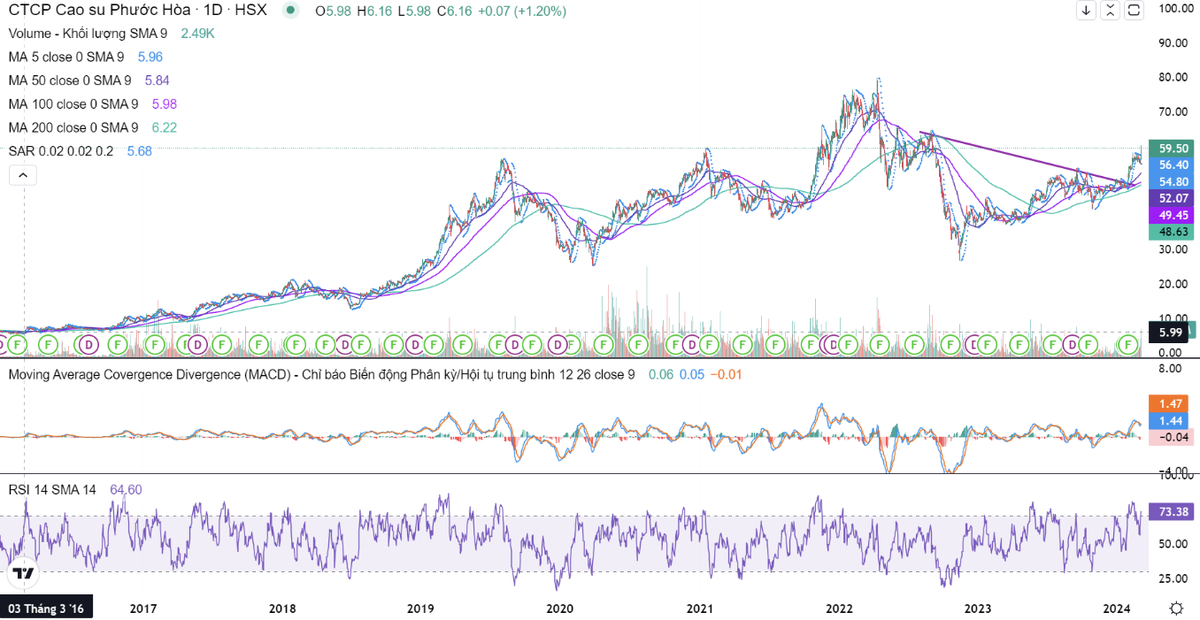Select the Volume SMA 9 indicator legend
This screenshot has width=1200, height=620.
tap(90, 34)
